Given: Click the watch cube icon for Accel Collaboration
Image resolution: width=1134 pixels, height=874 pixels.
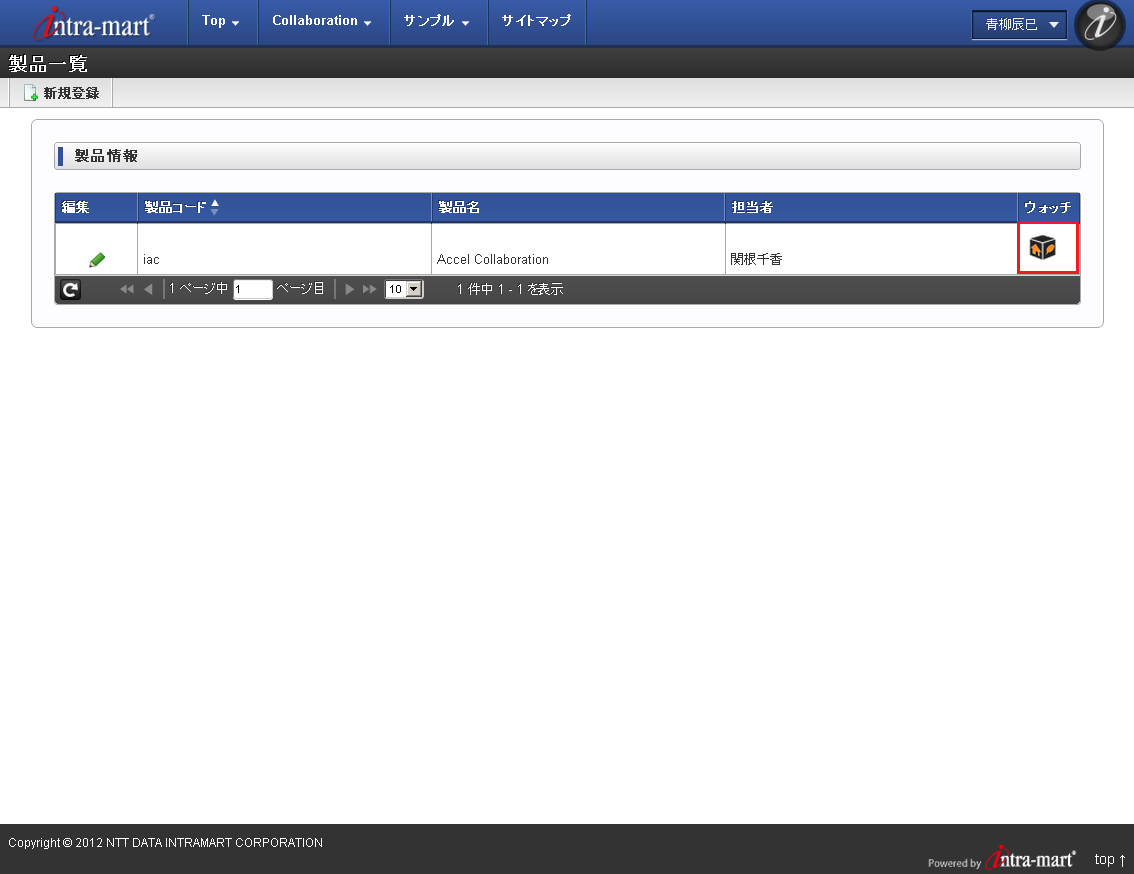Looking at the screenshot, I should click(1042, 247).
